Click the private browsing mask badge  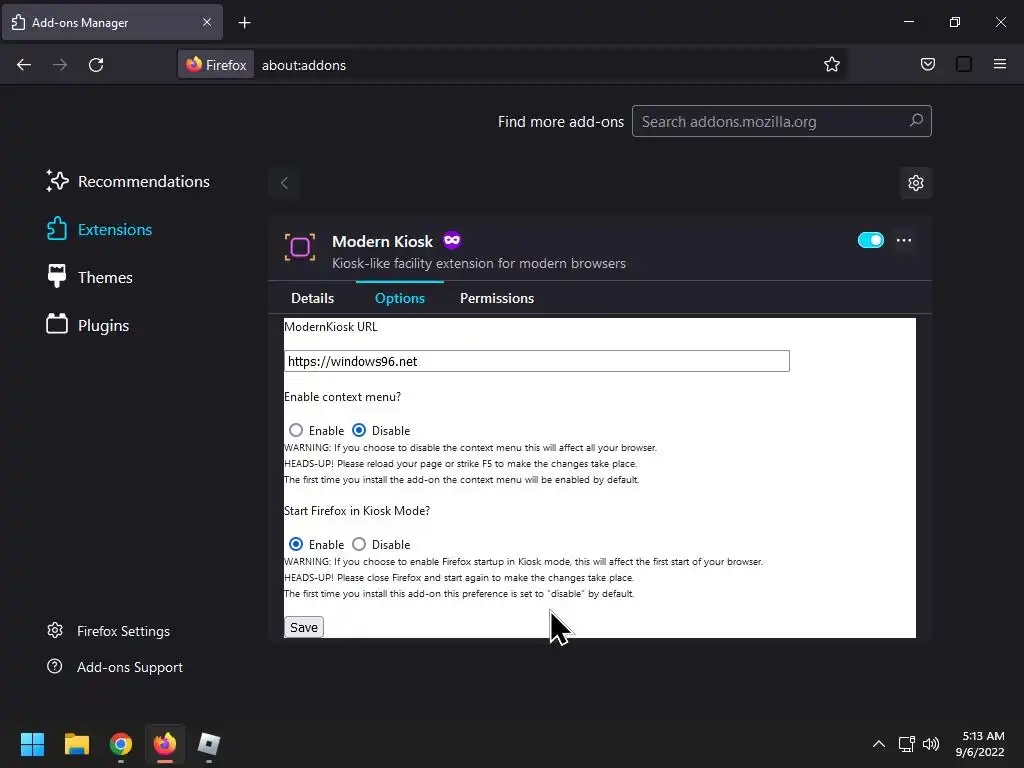[x=452, y=240]
